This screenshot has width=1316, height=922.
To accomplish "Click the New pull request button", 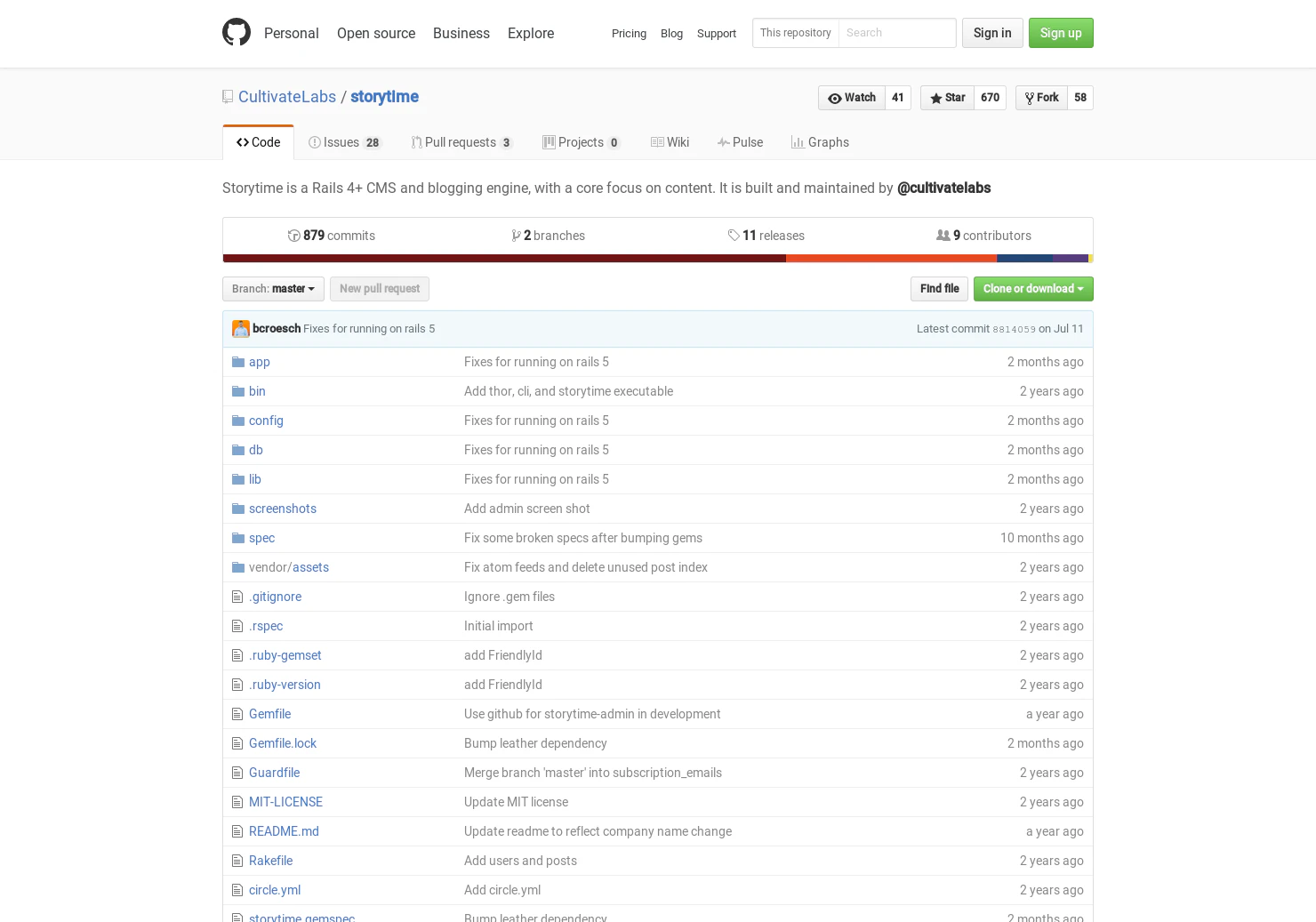I will pos(380,289).
